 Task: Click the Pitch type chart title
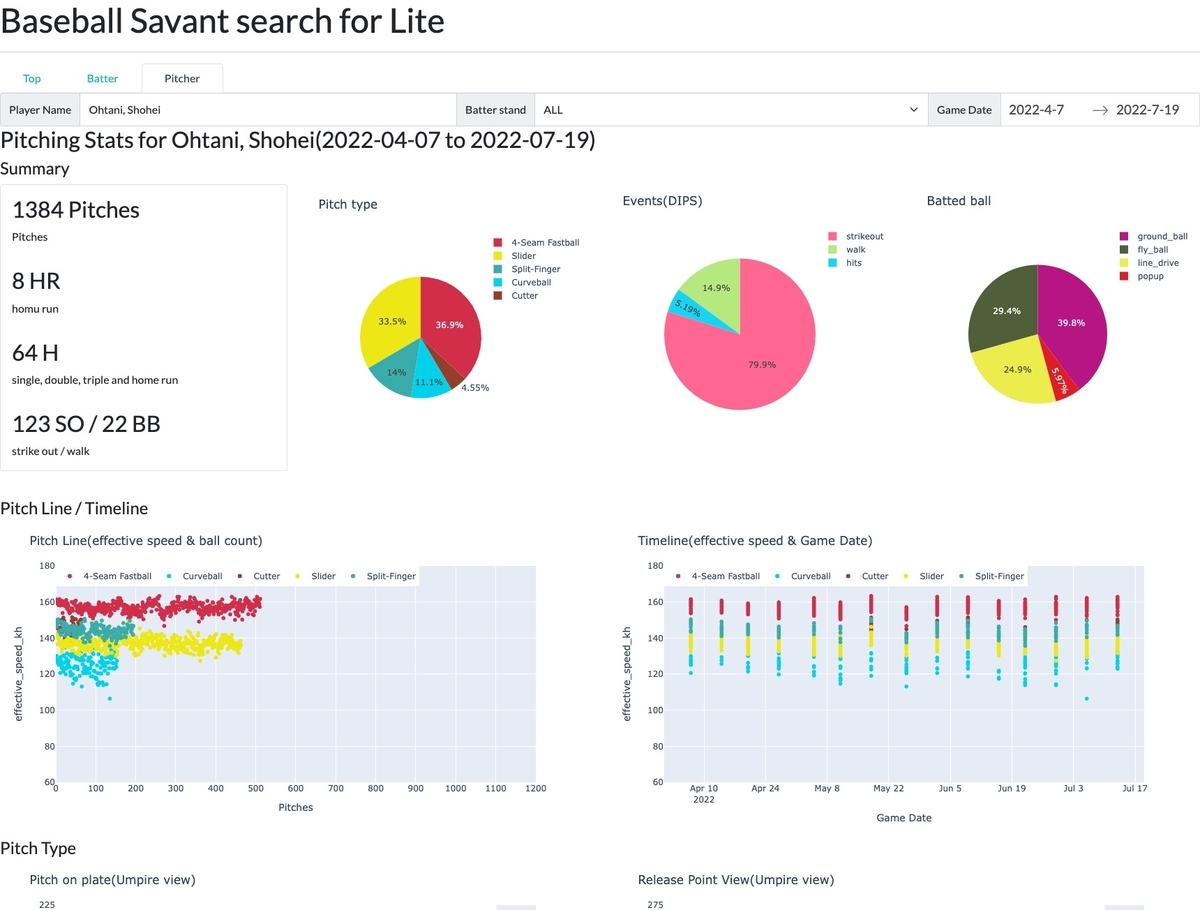click(348, 204)
